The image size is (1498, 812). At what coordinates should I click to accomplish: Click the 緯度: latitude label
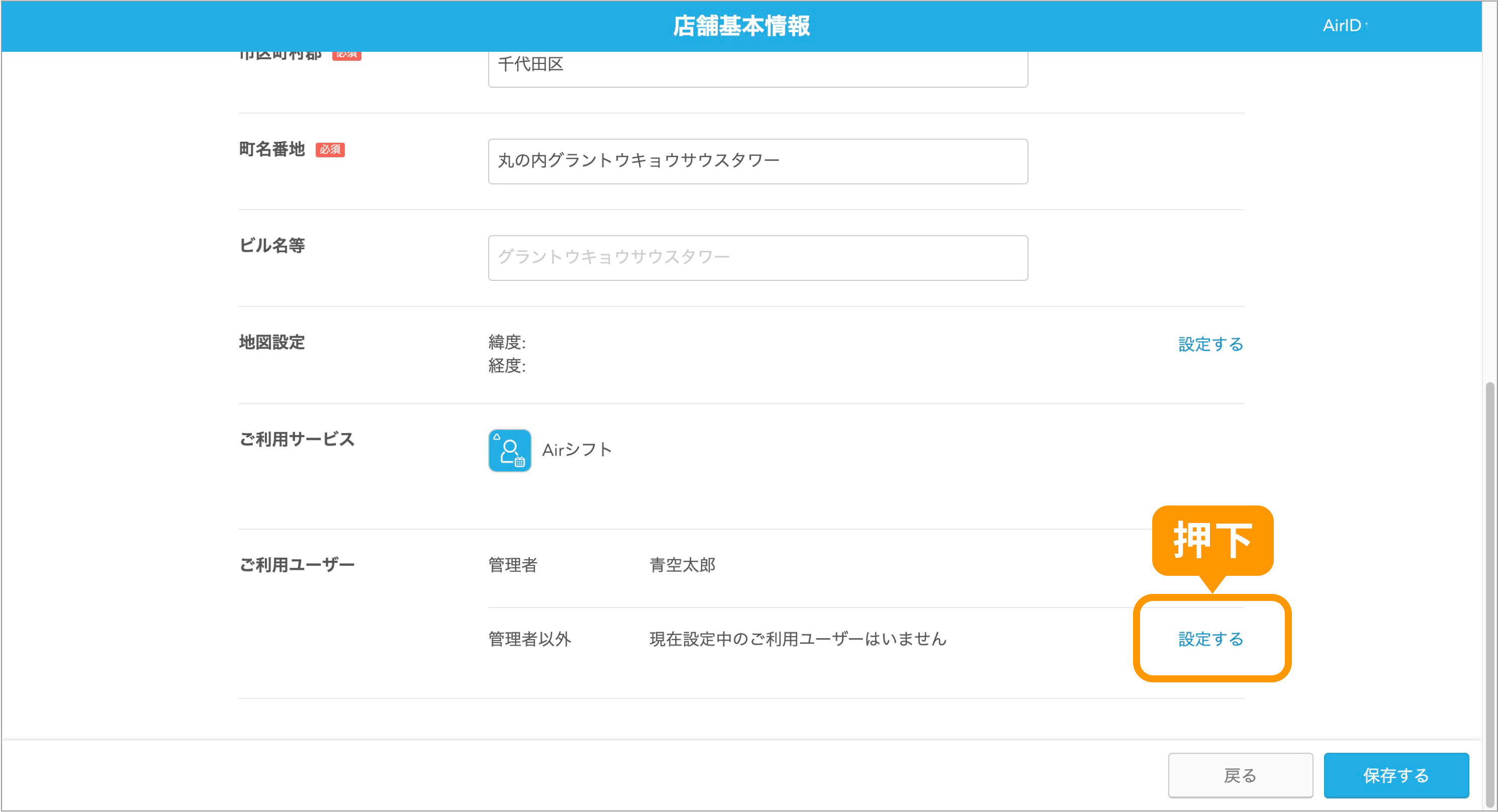click(507, 342)
